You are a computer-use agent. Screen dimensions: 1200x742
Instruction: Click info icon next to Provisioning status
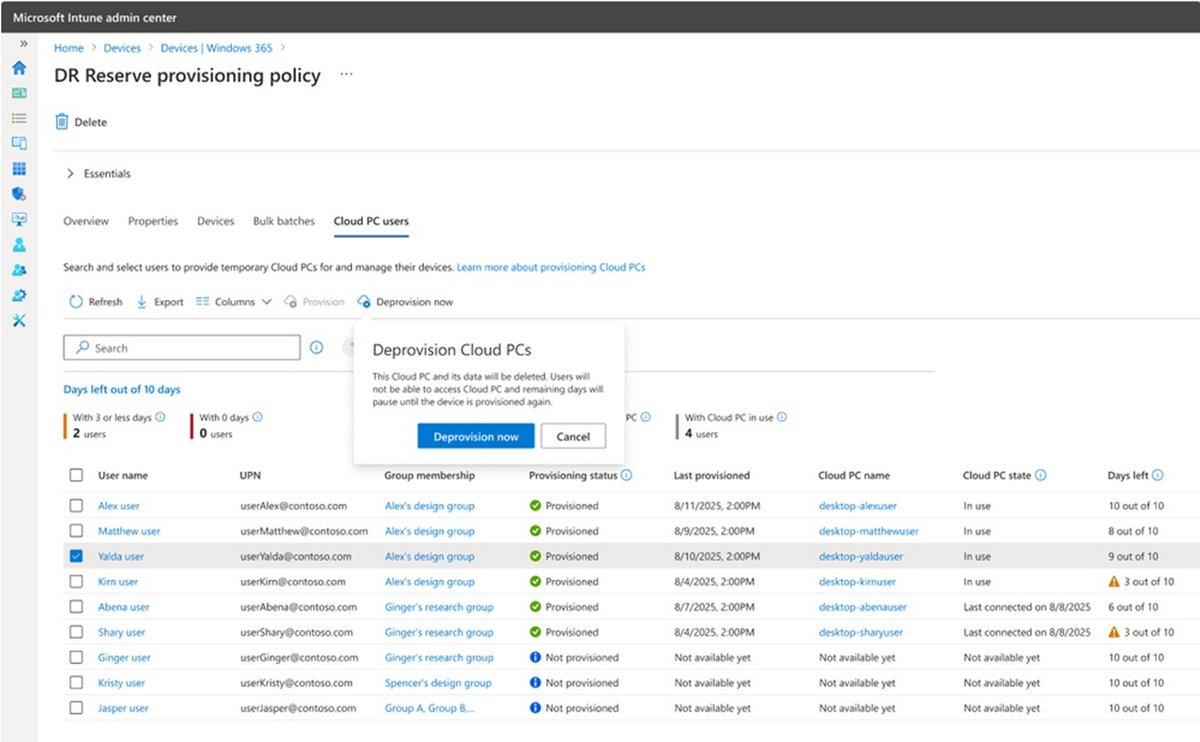626,475
